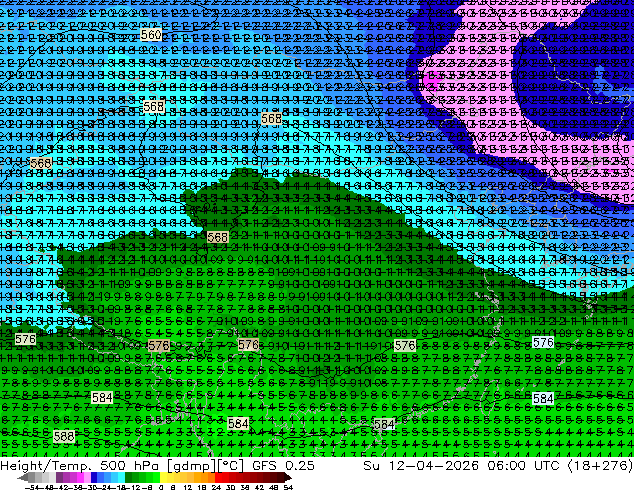This screenshot has width=634, height=490.
Task: Click the 560 contour height label
Action: pyautogui.click(x=151, y=34)
